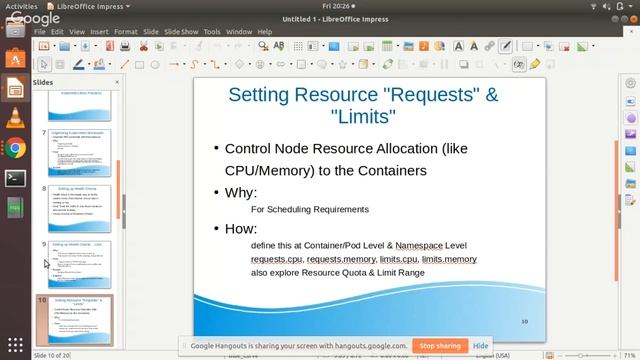Open the Fill Color dropdown arrow
Image resolution: width=640 pixels, height=360 pixels.
(109, 64)
